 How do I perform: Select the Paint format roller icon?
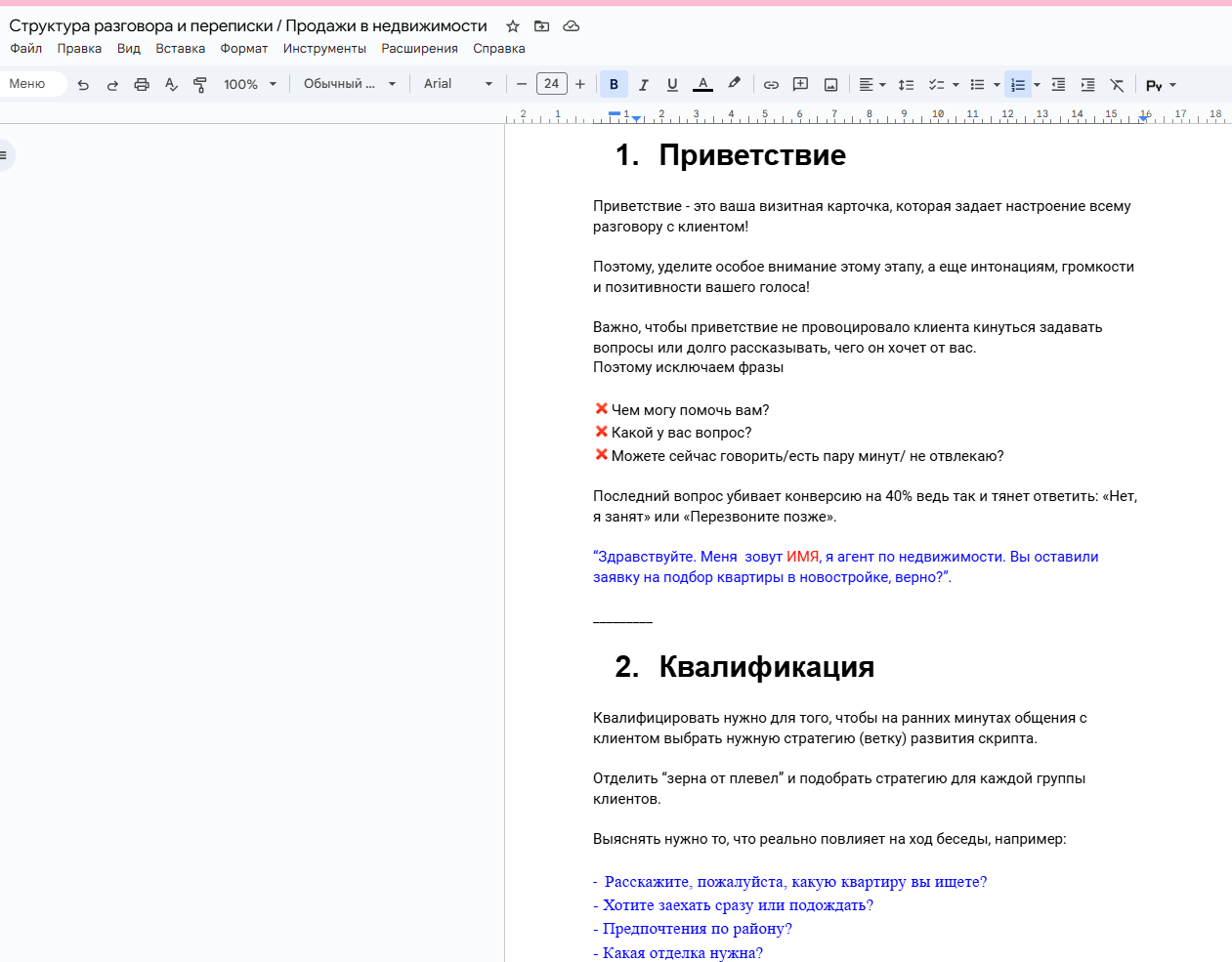(x=200, y=85)
